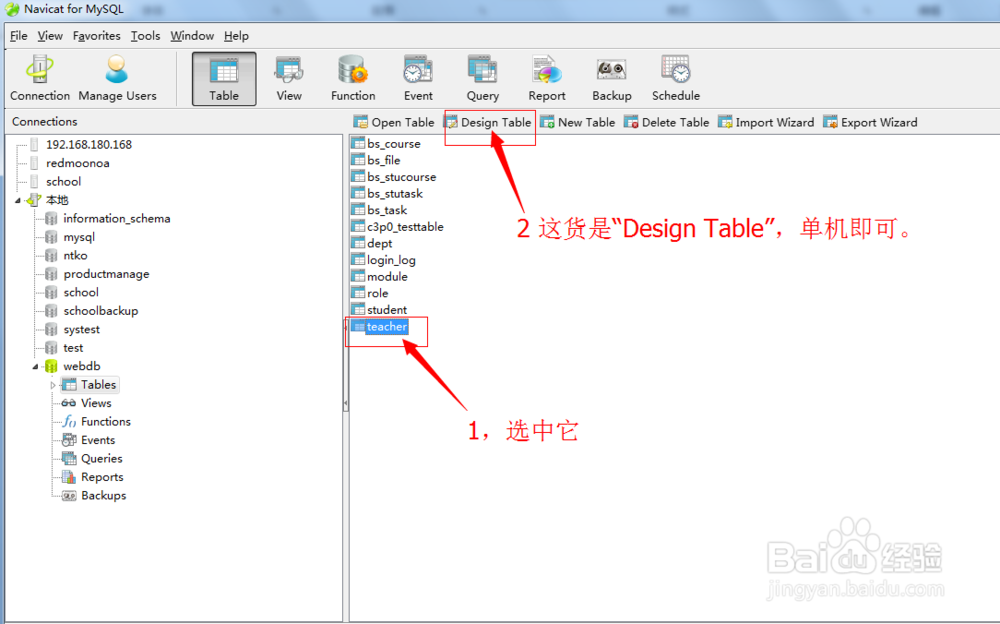
Task: Click Delete Table in the object bar
Action: [666, 122]
